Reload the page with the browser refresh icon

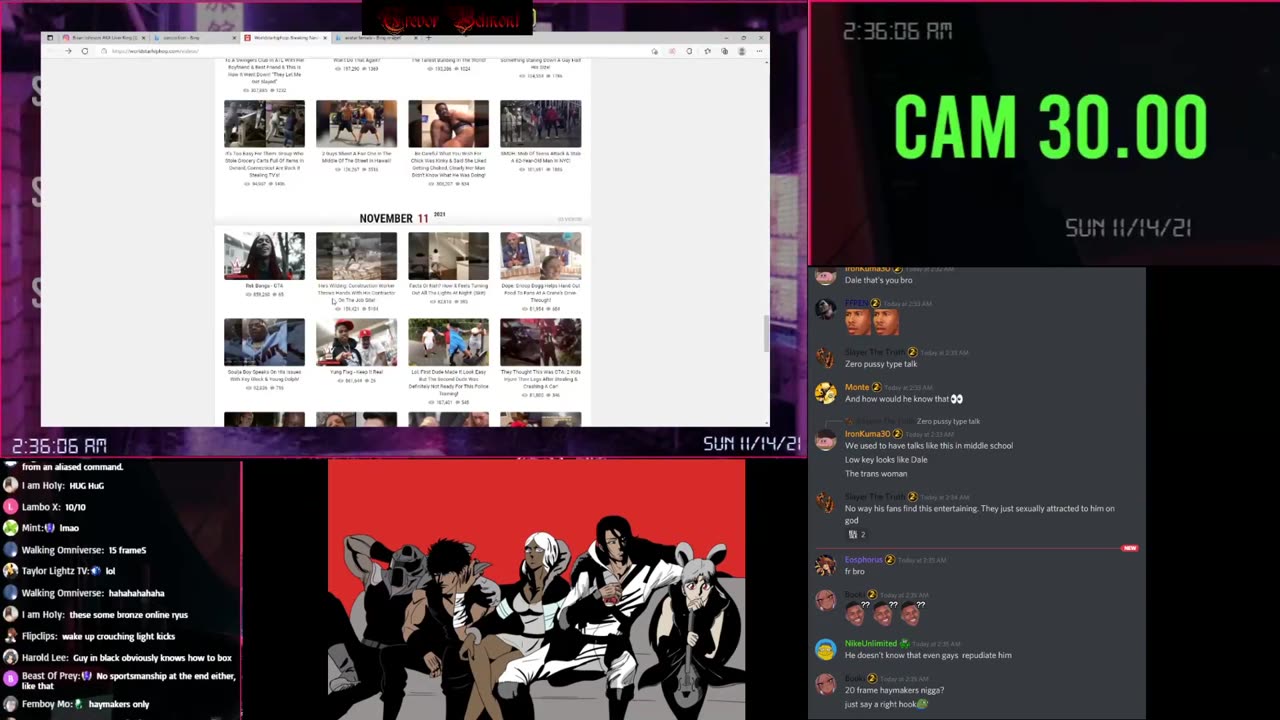[x=85, y=51]
